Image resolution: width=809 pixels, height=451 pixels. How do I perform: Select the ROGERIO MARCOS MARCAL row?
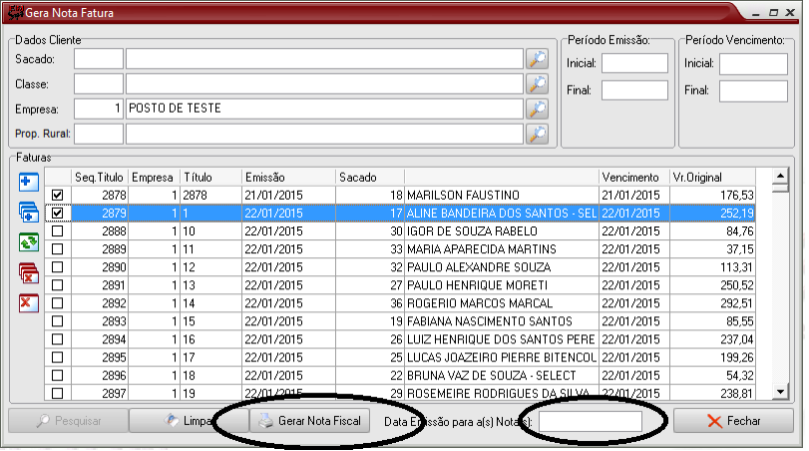(400, 303)
